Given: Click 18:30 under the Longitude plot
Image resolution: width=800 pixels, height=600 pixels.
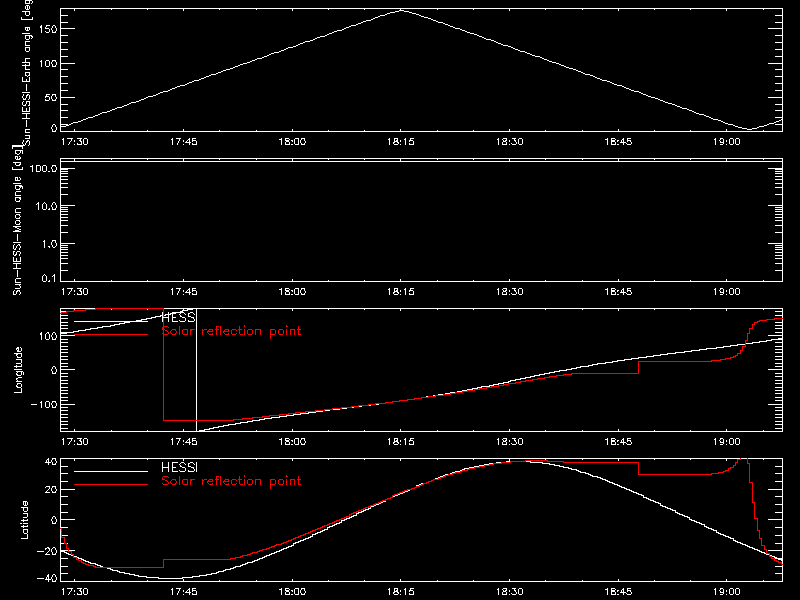Looking at the screenshot, I should pos(509,442).
